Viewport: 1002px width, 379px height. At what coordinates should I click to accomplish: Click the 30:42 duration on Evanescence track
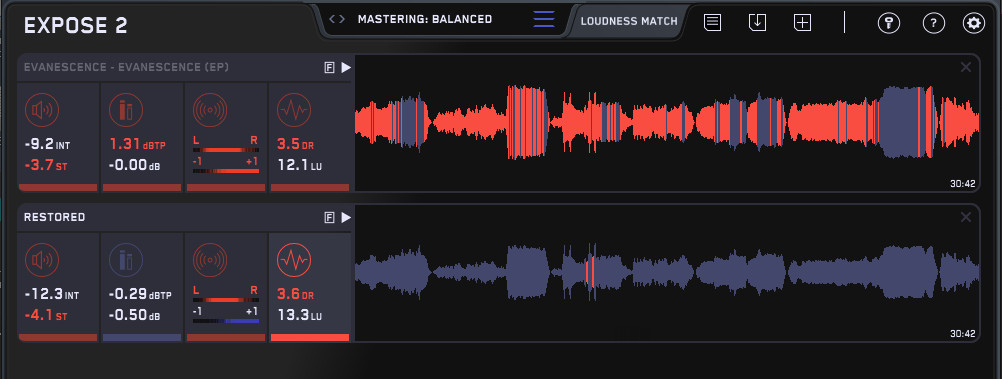click(962, 183)
